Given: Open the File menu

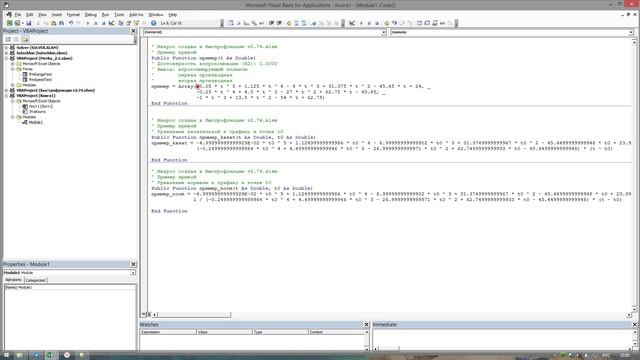Looking at the screenshot, I should pos(18,15).
